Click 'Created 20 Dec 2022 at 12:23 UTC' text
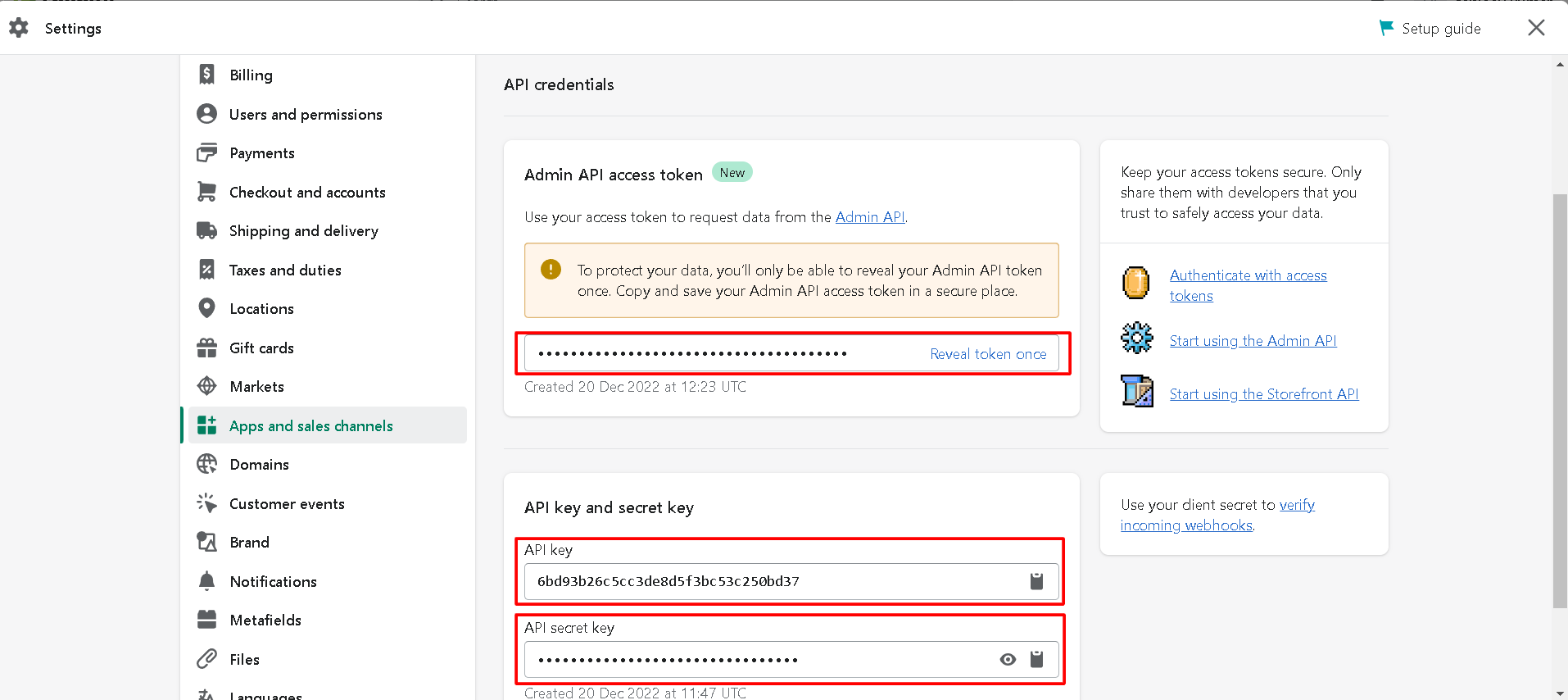The image size is (1568, 700). coord(635,387)
